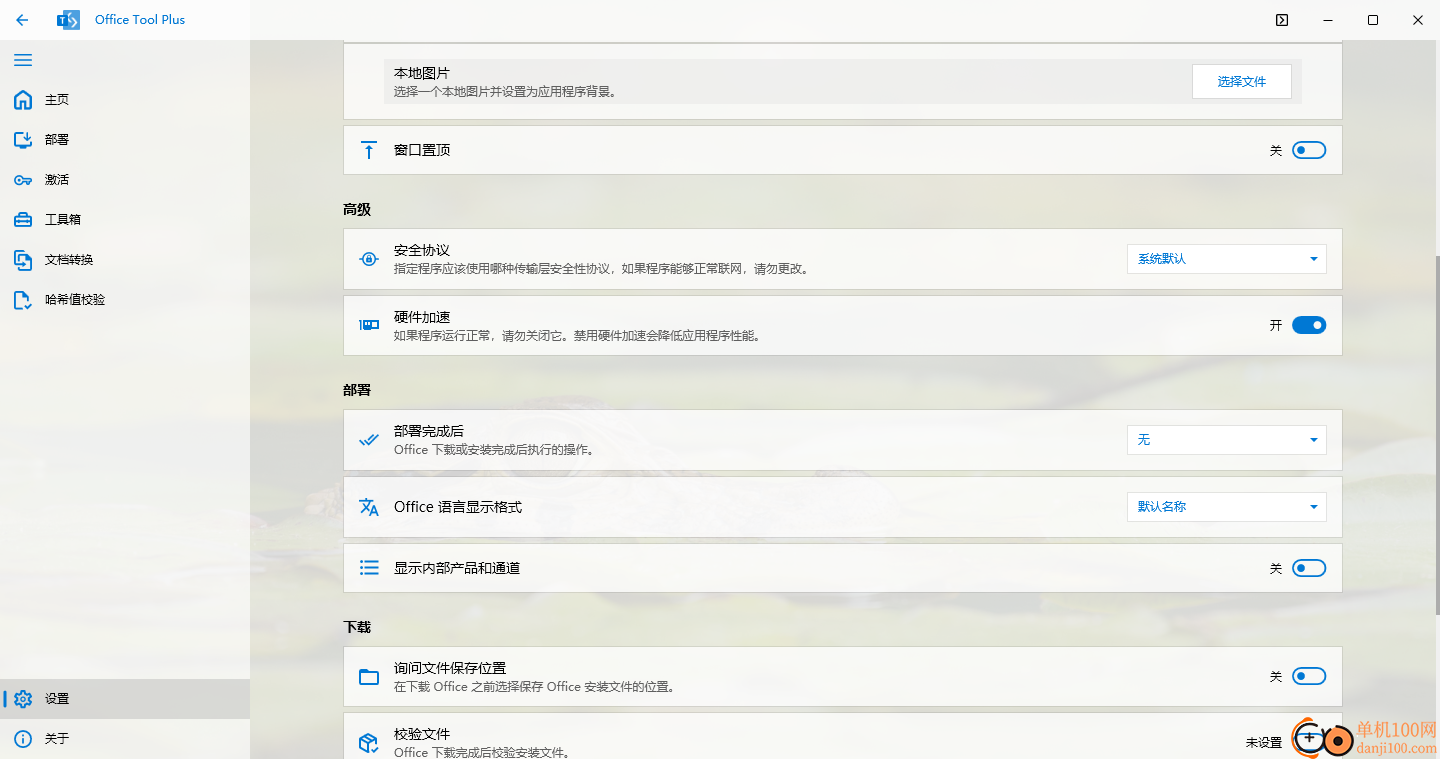Viewport: 1440px width, 759px height.
Task: Click the hash check icon beside 哈希值校验
Action: tap(23, 300)
